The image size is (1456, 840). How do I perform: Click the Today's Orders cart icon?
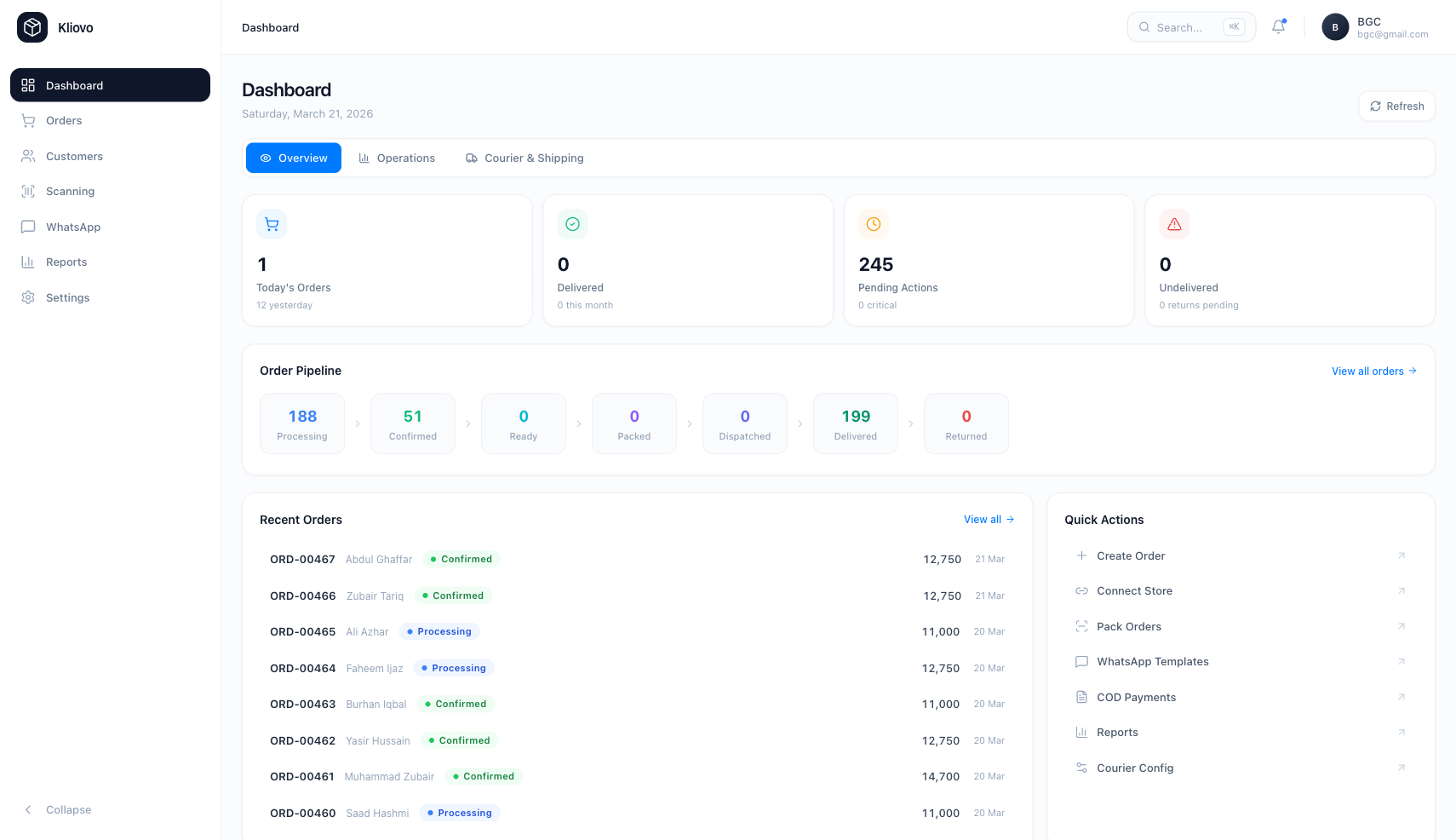(x=272, y=225)
